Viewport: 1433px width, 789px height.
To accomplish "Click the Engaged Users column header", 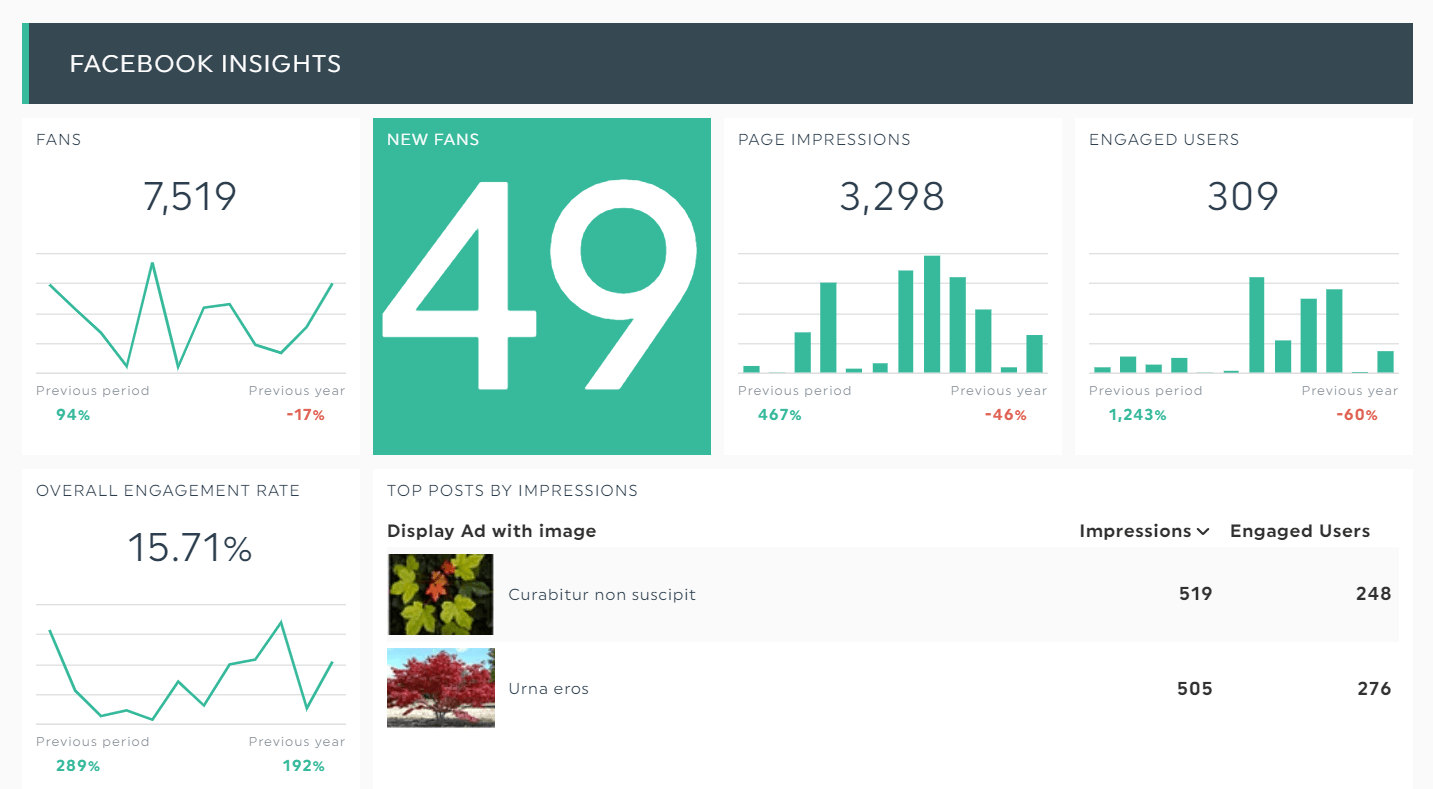I will [x=1300, y=532].
